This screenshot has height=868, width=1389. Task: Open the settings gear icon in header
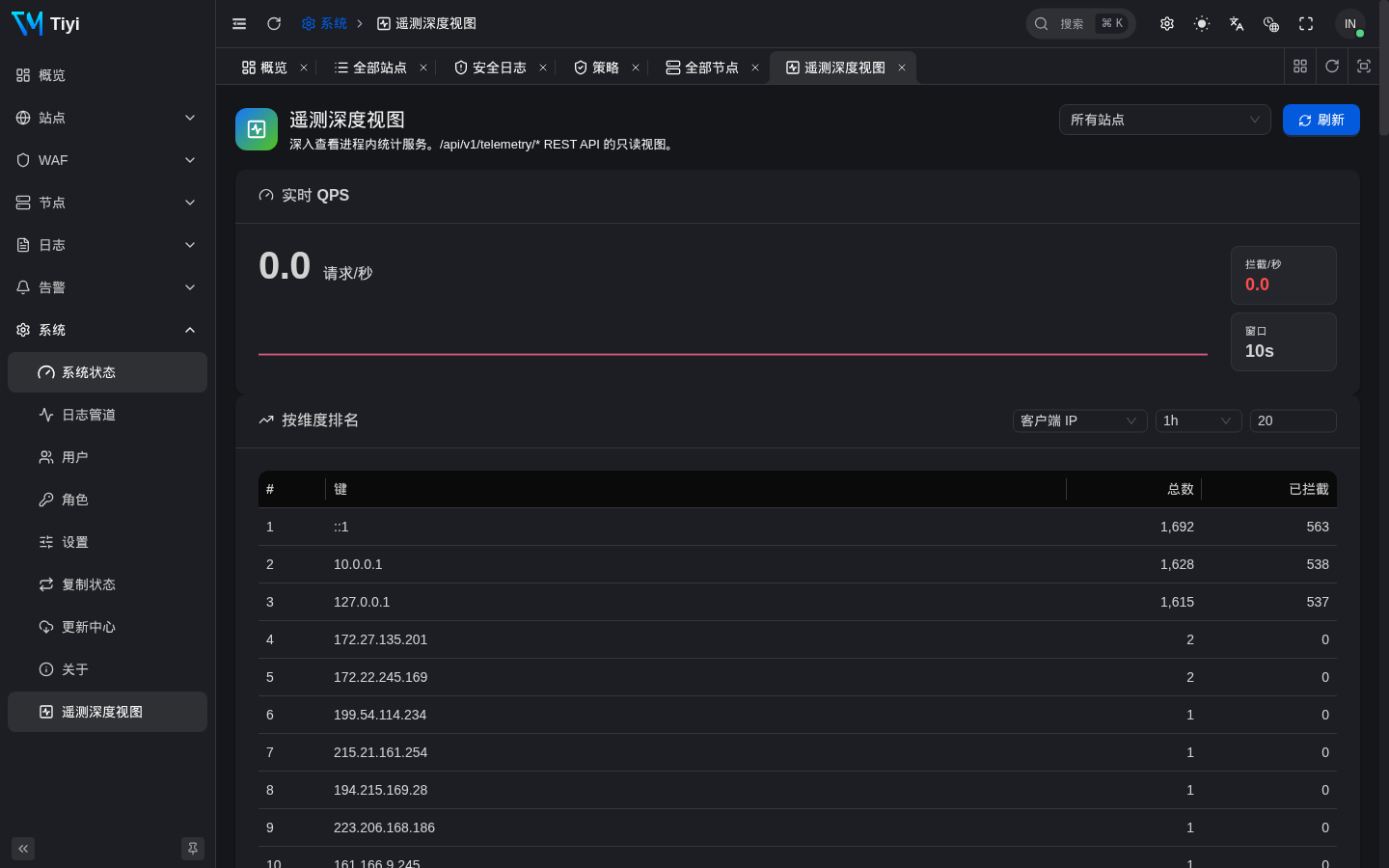pyautogui.click(x=1167, y=23)
